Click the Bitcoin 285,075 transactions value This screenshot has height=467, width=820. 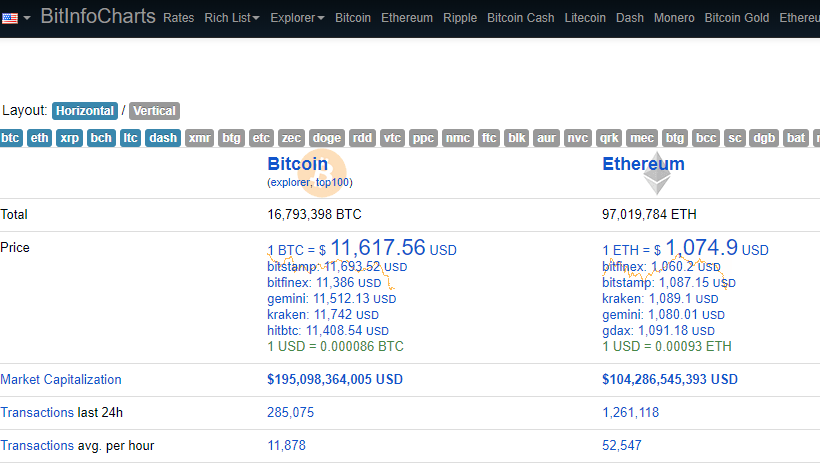[x=290, y=413]
